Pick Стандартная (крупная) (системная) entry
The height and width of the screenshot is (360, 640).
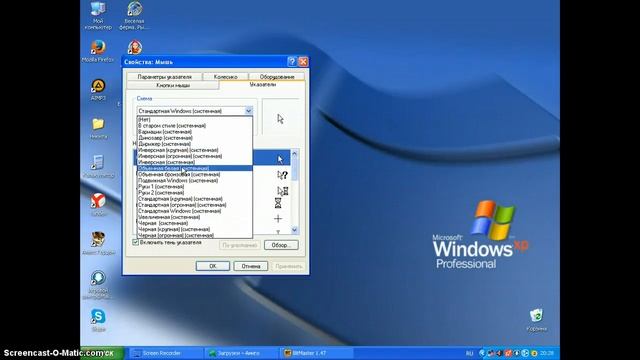(195, 199)
